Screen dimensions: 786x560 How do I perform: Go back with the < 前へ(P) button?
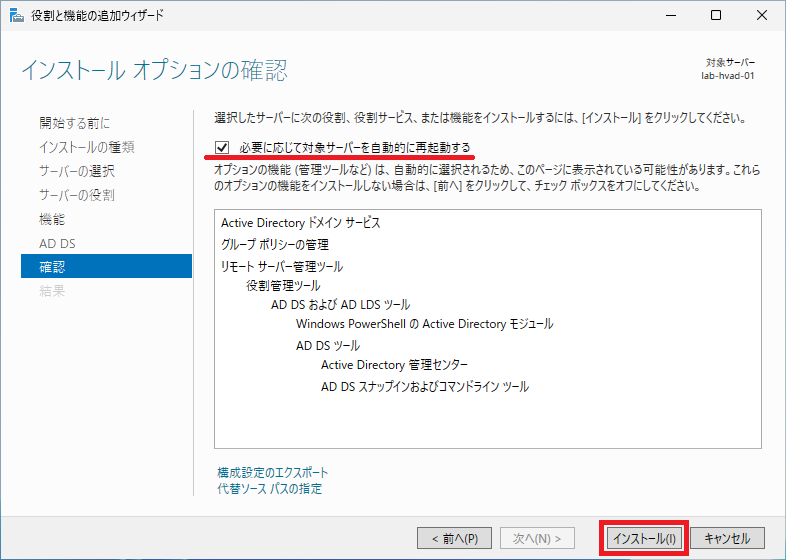click(x=454, y=538)
